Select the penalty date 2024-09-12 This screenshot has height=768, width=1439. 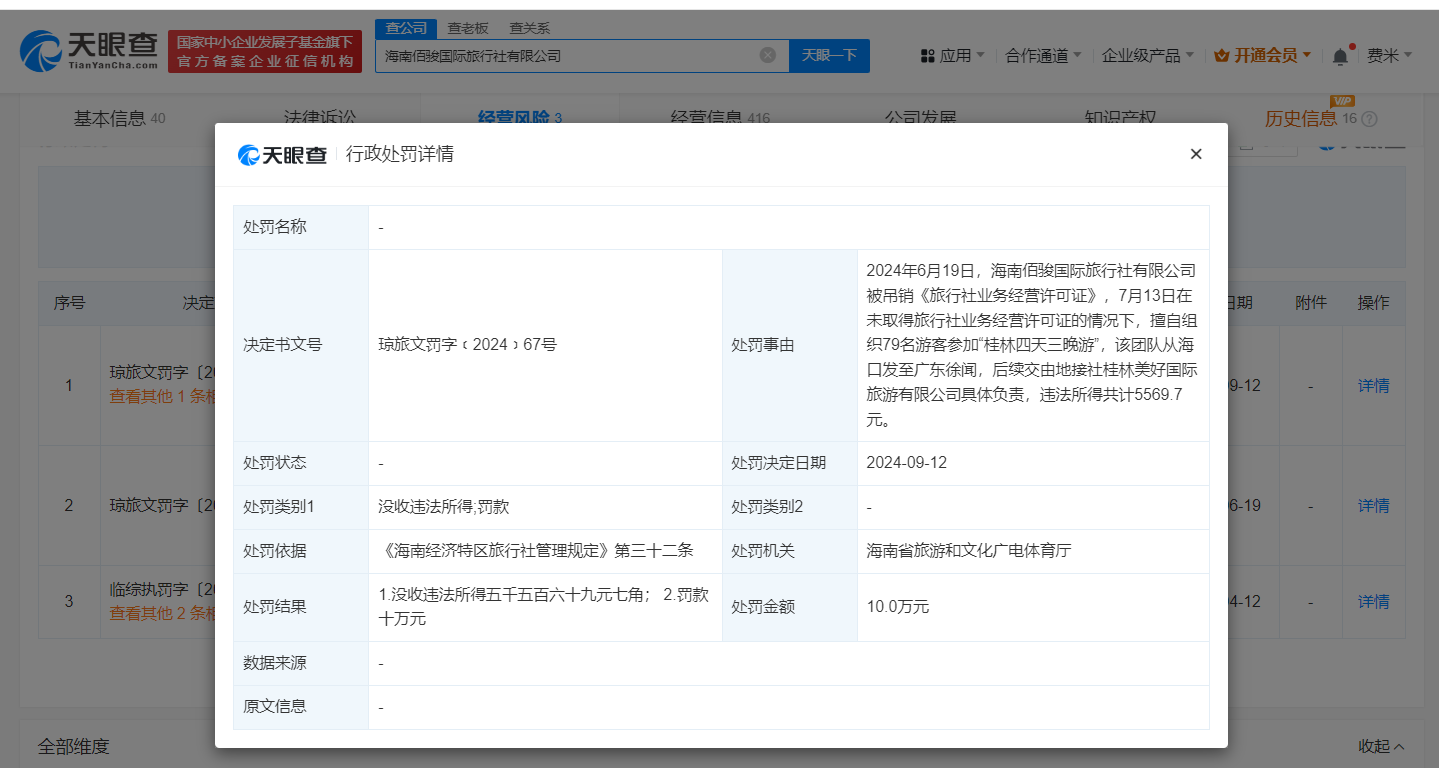click(906, 463)
